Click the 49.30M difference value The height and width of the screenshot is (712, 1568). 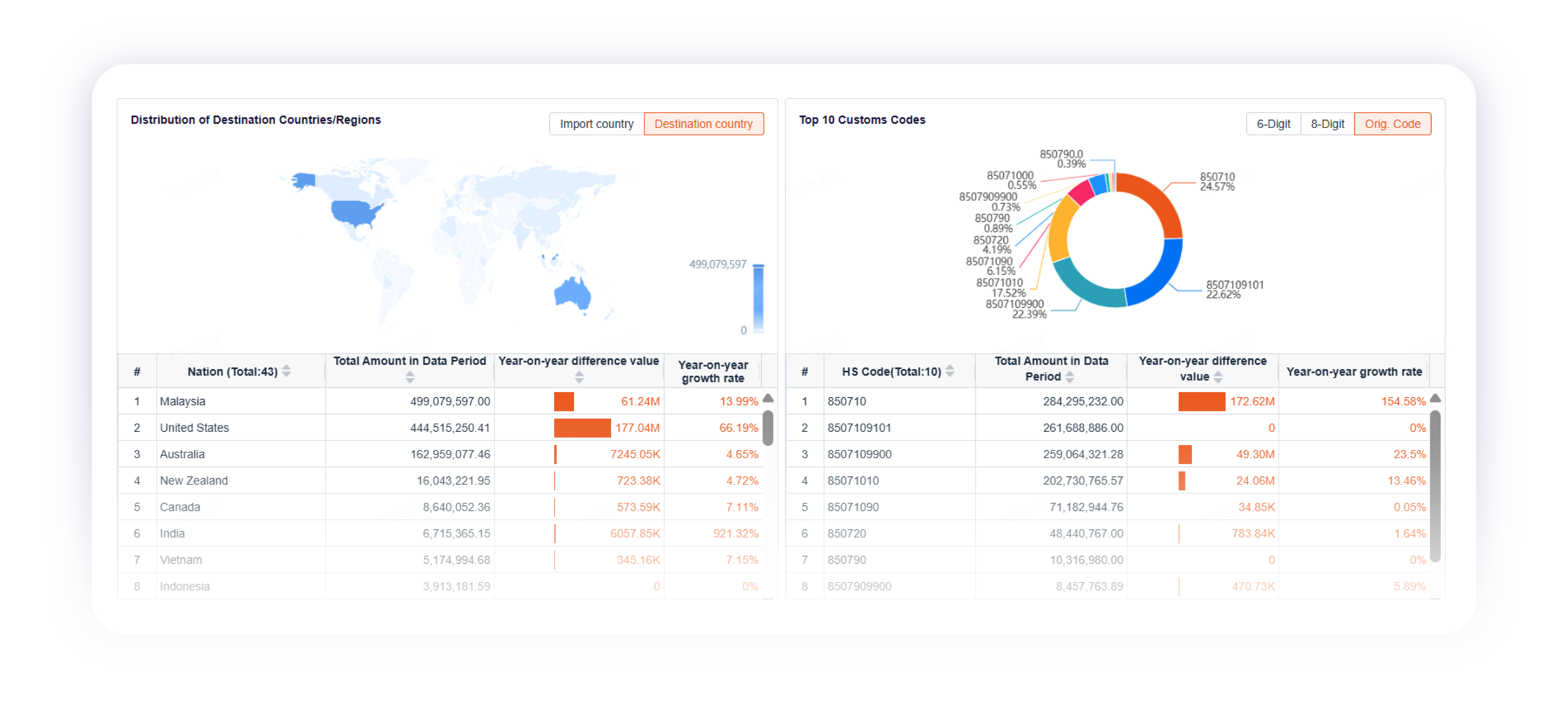pyautogui.click(x=1255, y=454)
